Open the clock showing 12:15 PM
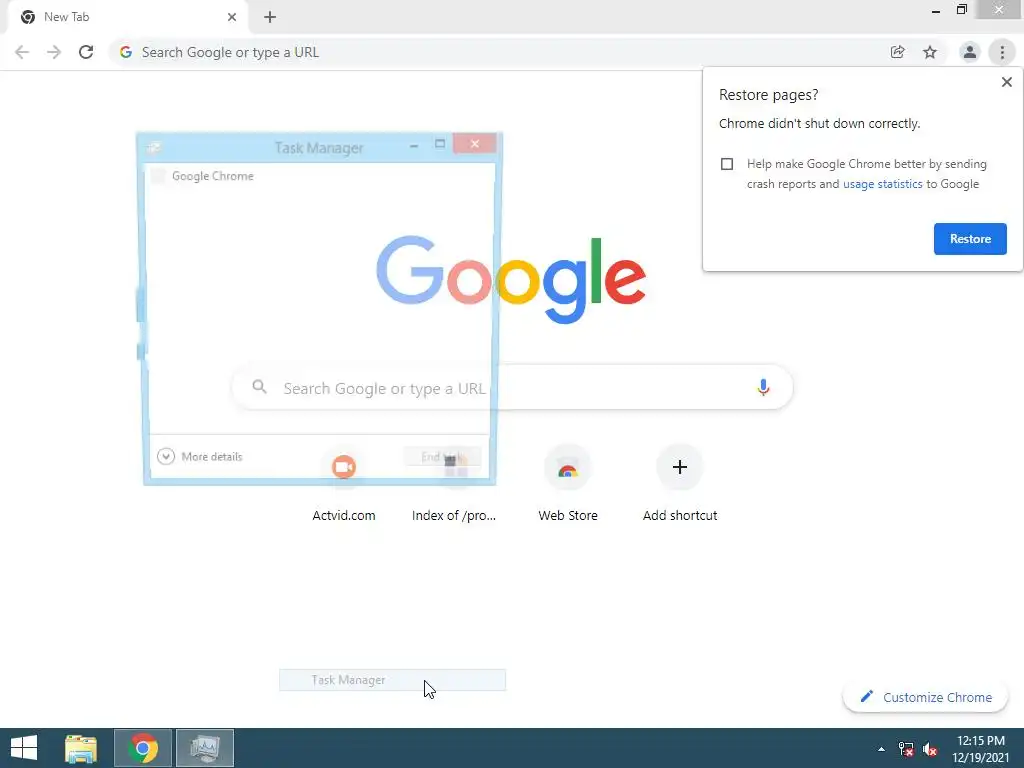Screen dimensions: 1024x768 pyautogui.click(x=981, y=749)
